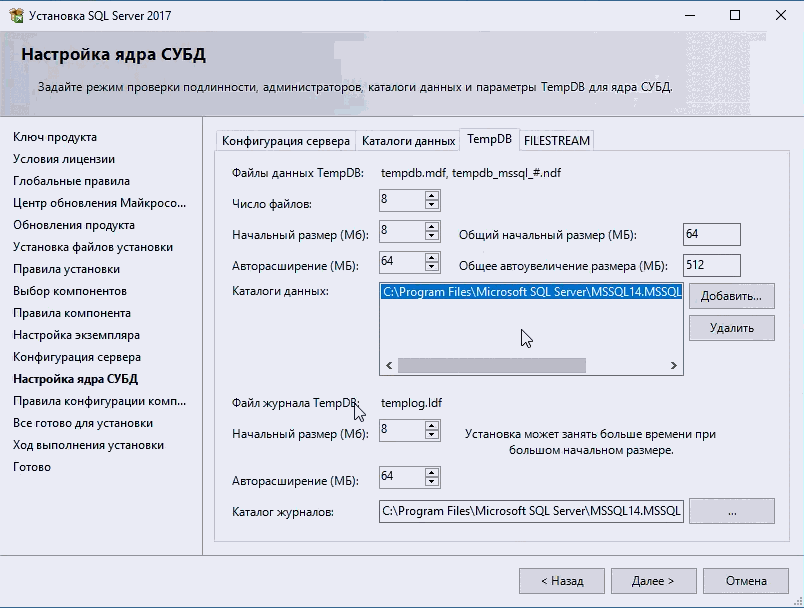Open the Каталоги данных tab
Viewport: 804px width, 608px height.
[408, 140]
